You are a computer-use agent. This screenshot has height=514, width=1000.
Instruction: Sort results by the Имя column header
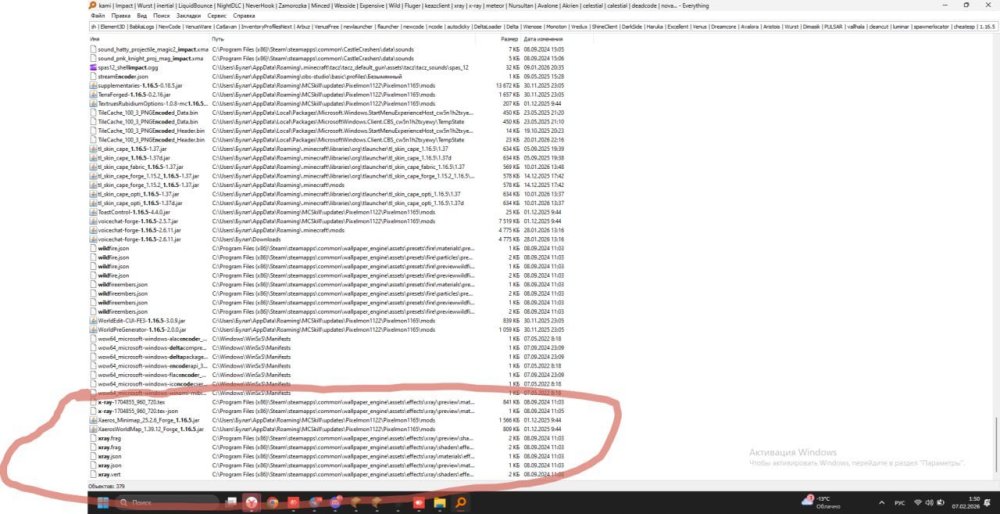94,40
